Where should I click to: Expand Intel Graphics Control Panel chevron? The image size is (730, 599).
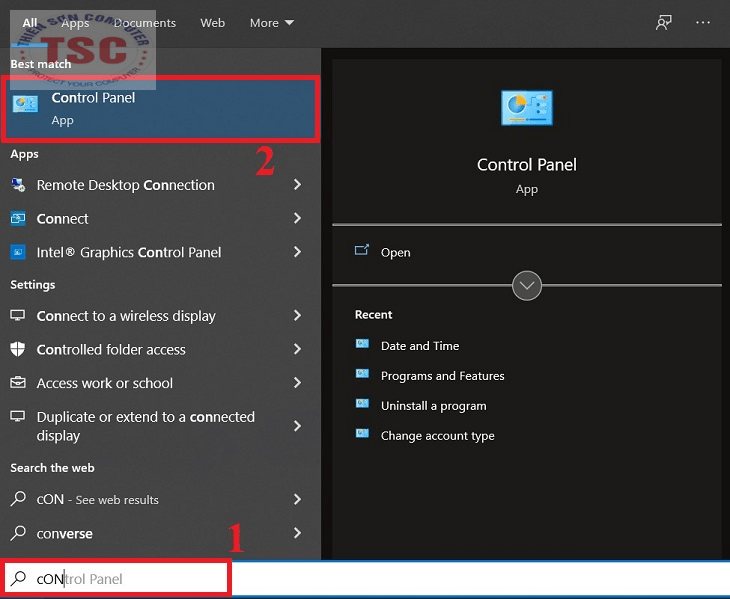click(297, 252)
